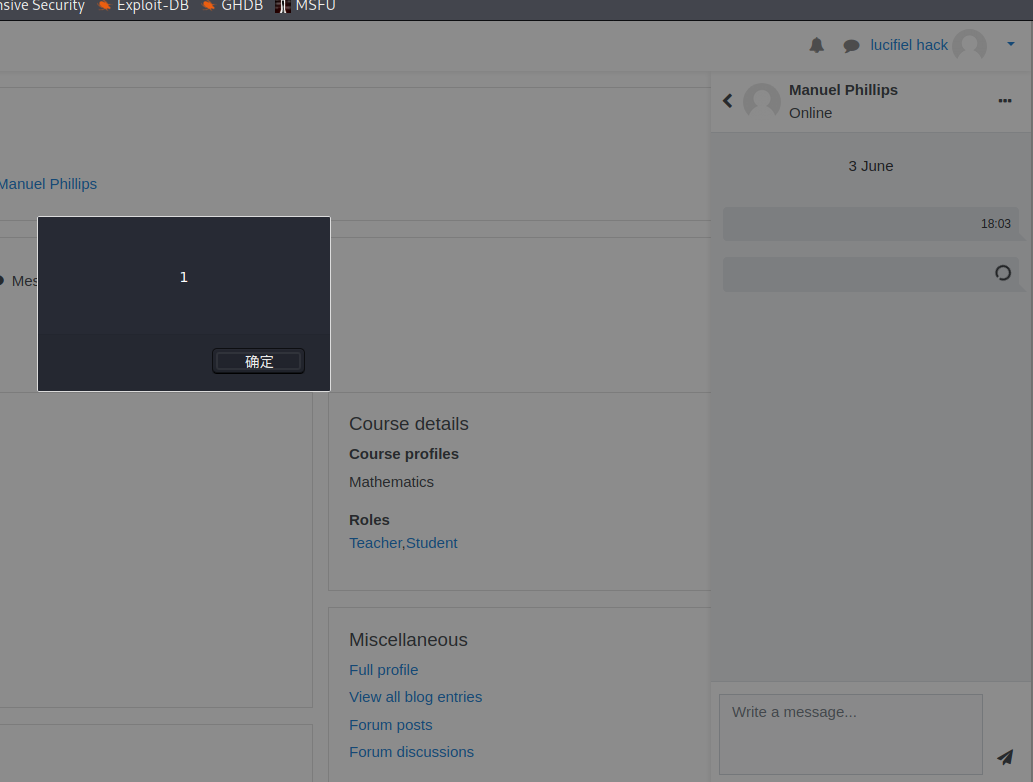This screenshot has height=782, width=1033.
Task: Toggle the messaging speech bubble icon
Action: [851, 45]
